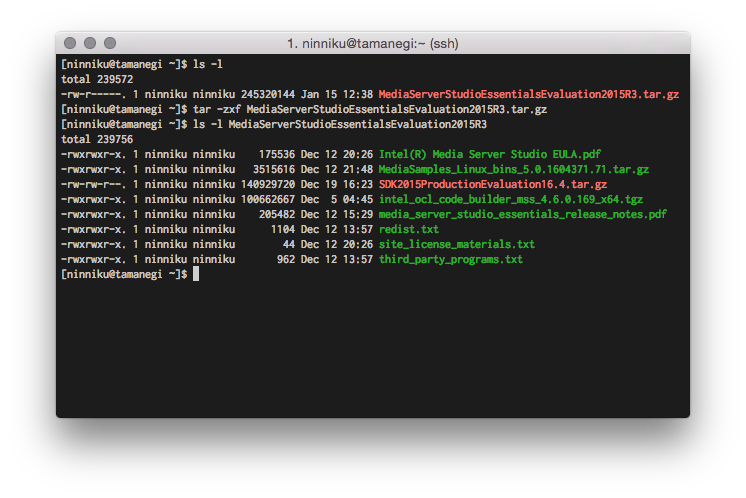
Task: Select the Intel(R) Media Server Studio EULA.pdf entry
Action: pyautogui.click(x=490, y=154)
